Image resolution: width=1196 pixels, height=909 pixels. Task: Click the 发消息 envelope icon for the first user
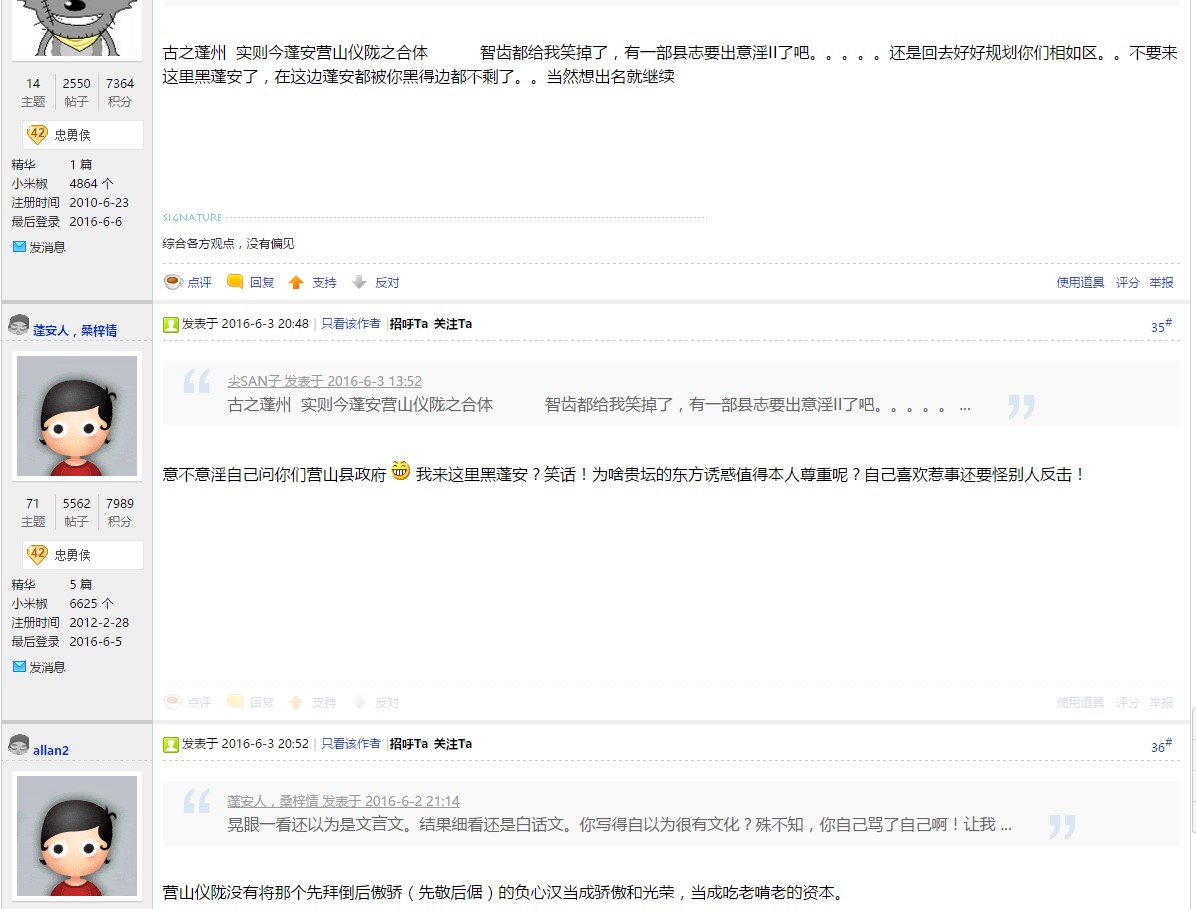[x=20, y=246]
